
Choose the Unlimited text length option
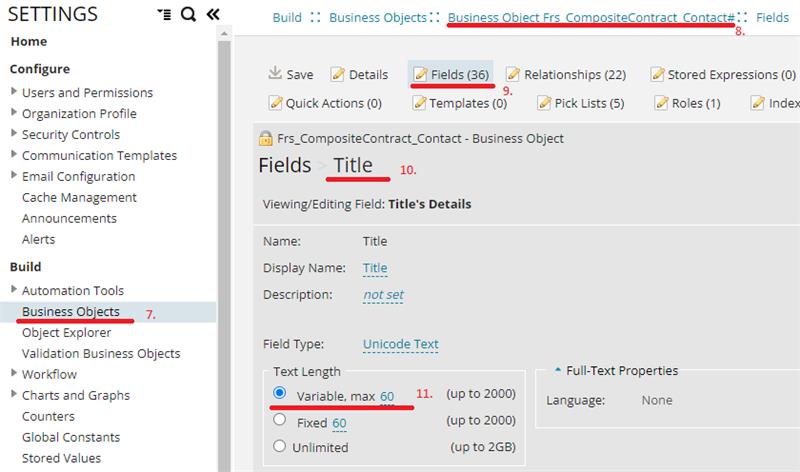pos(280,446)
